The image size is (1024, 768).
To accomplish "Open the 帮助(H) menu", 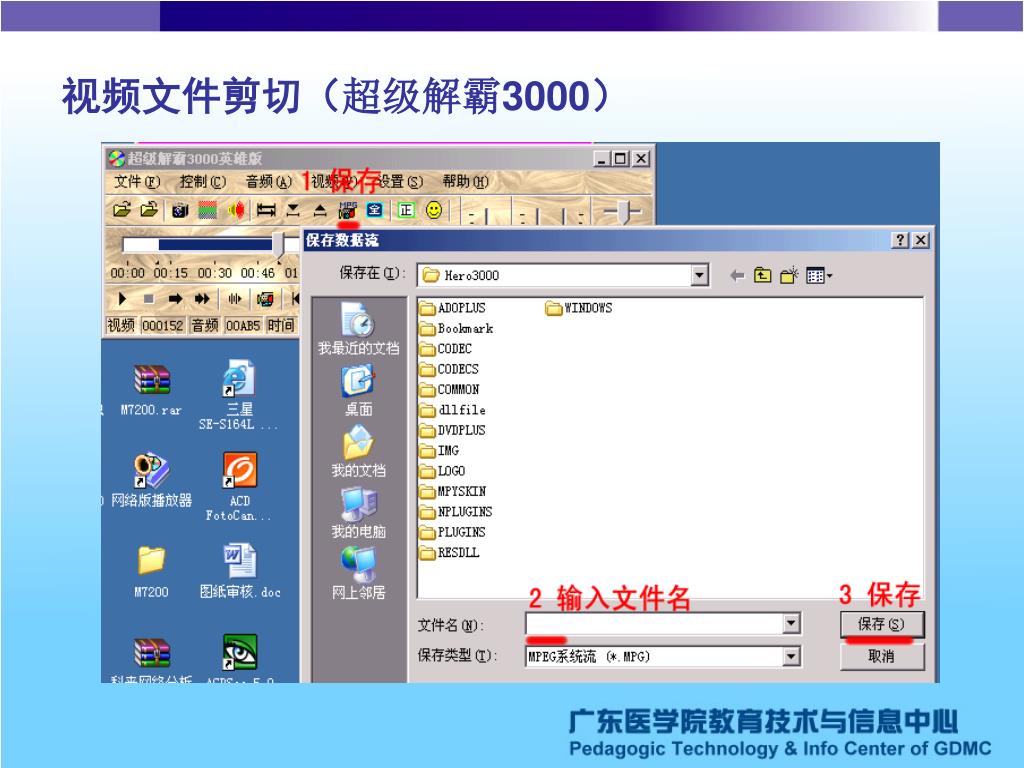I will (x=465, y=182).
